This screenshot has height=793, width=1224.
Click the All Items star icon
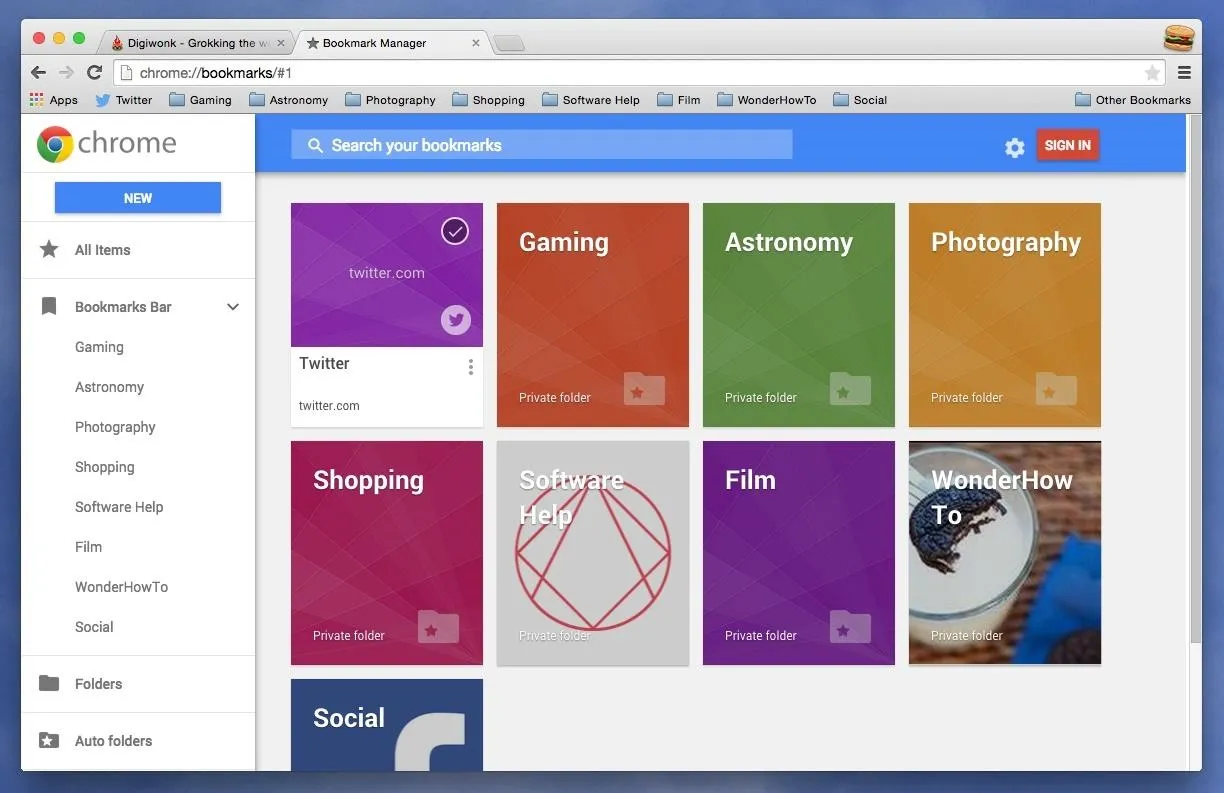click(49, 249)
